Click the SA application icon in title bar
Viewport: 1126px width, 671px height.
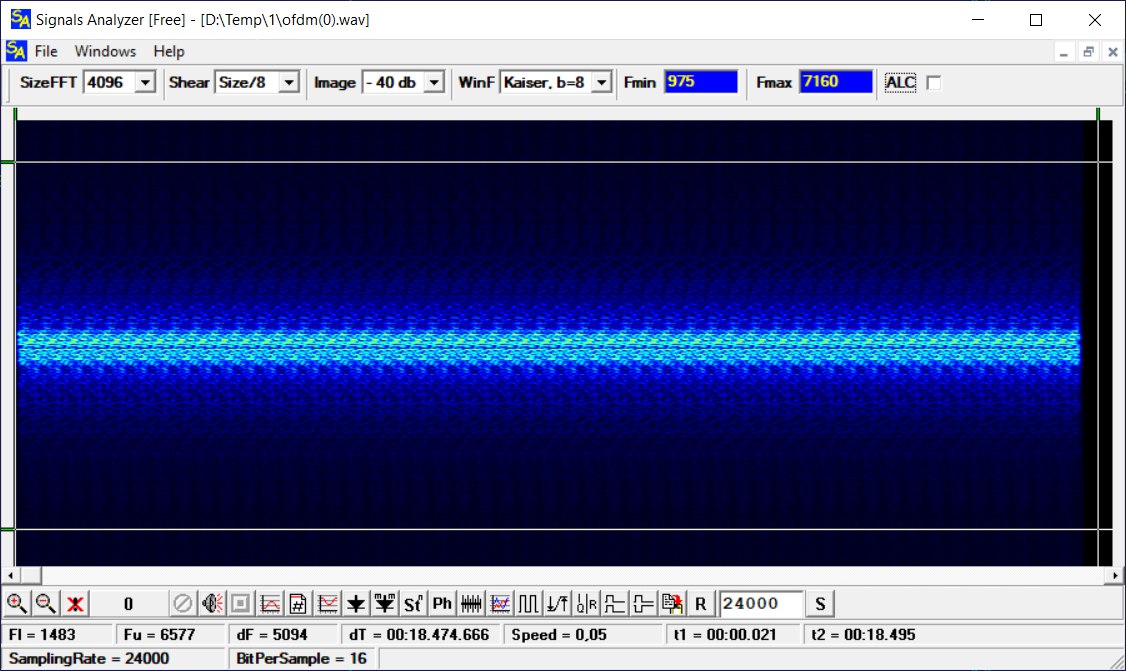pos(21,19)
